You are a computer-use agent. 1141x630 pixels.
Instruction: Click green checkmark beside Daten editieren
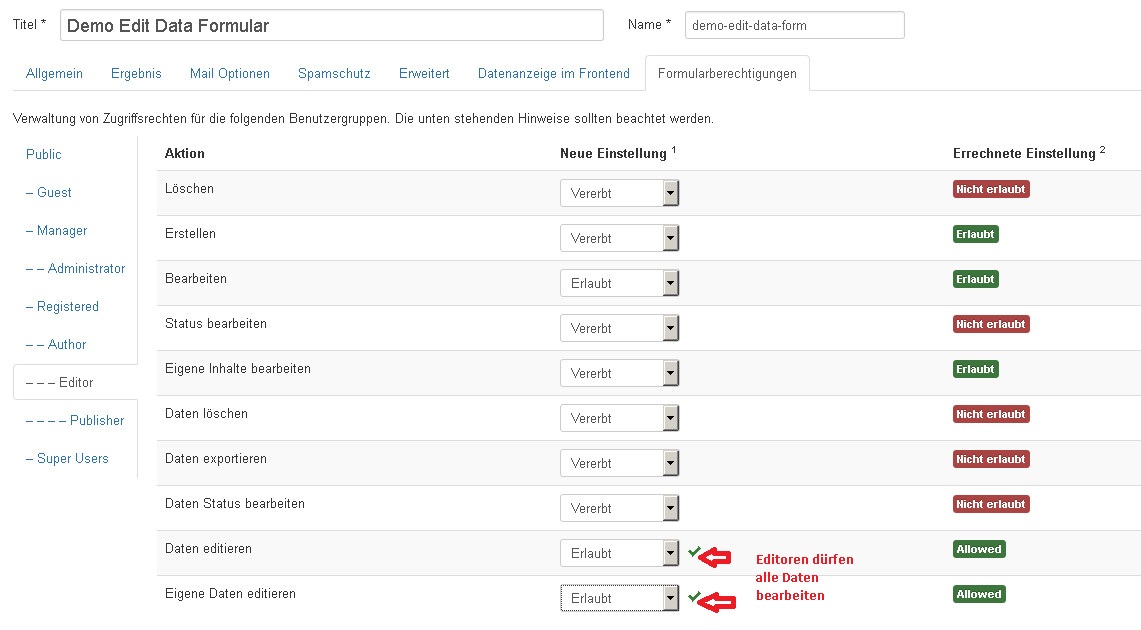(x=694, y=550)
